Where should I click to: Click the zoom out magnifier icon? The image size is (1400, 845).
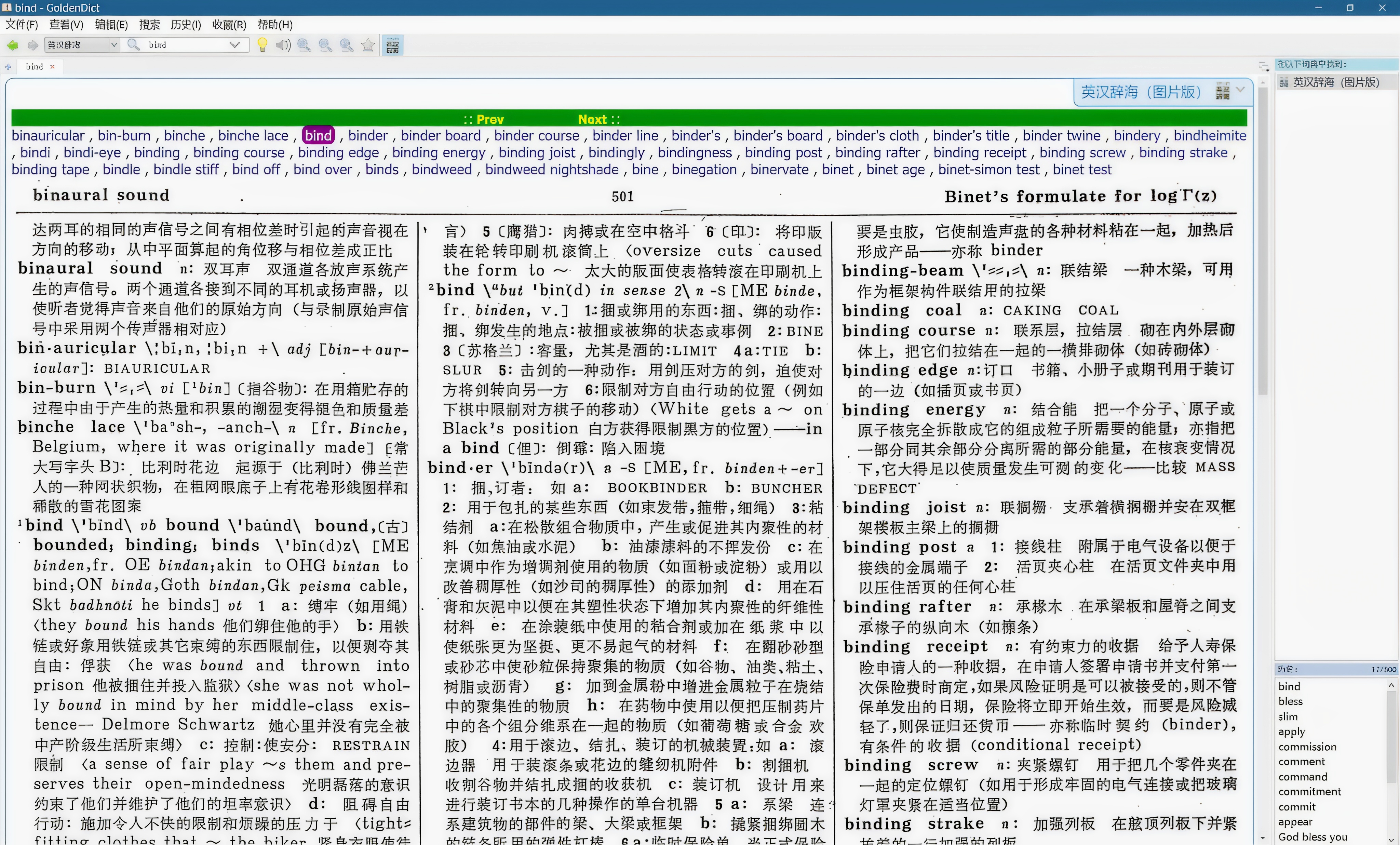coord(325,45)
